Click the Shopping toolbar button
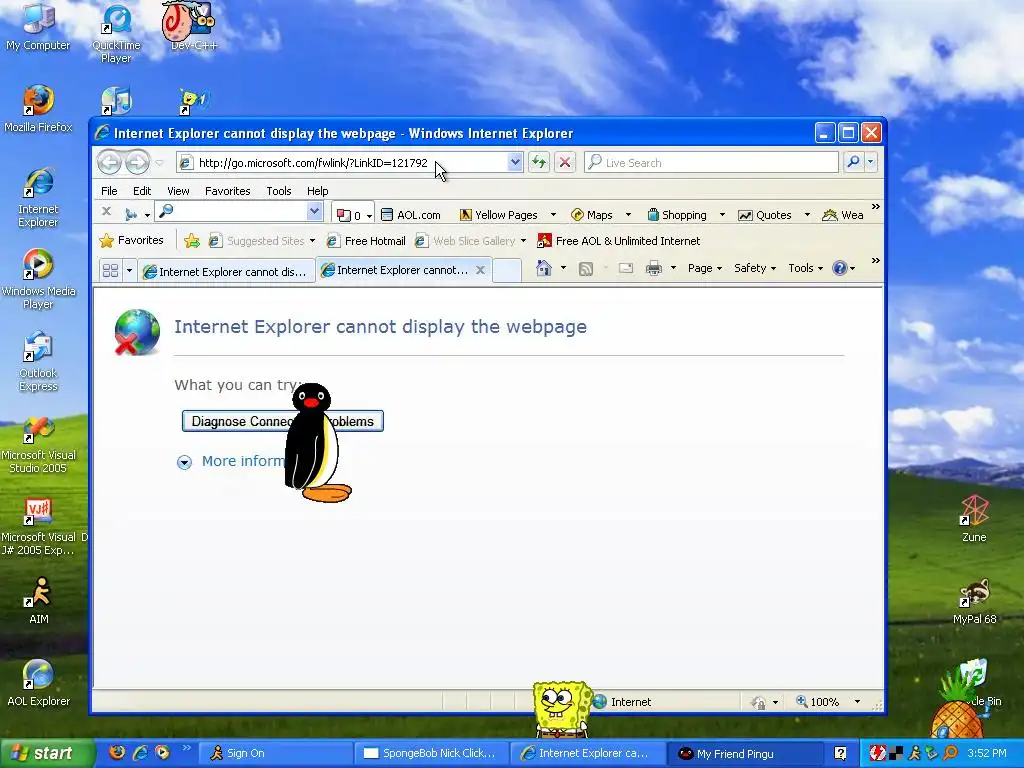This screenshot has width=1024, height=768. 677,215
